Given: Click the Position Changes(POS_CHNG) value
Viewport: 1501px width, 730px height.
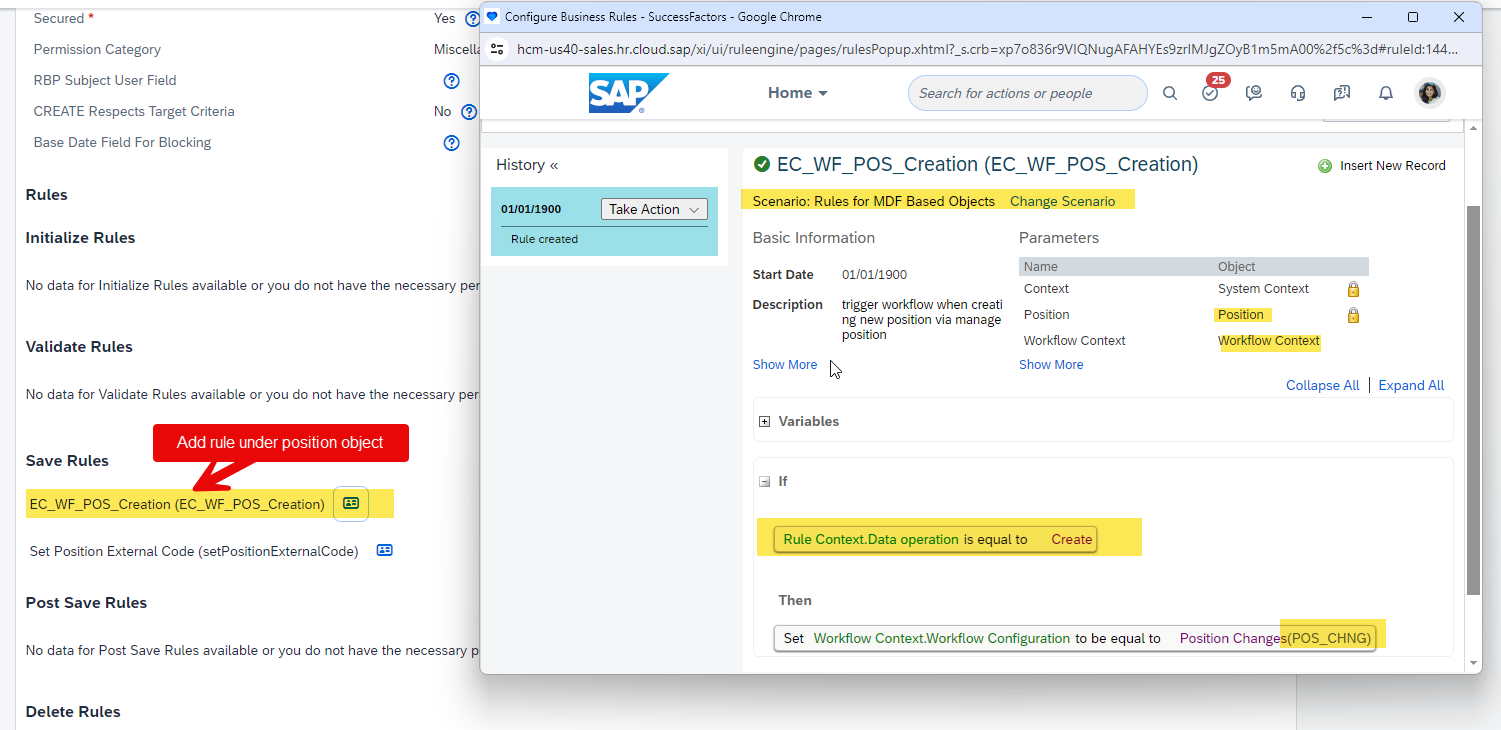Looking at the screenshot, I should coord(1276,638).
